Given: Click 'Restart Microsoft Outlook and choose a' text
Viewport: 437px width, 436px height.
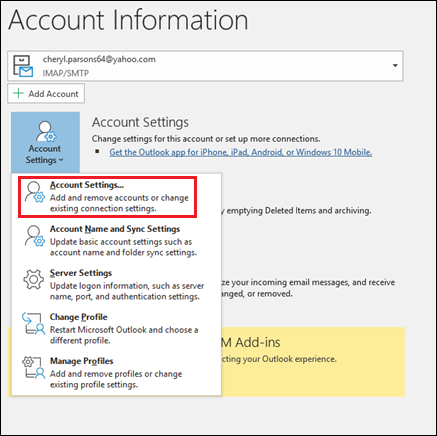Looking at the screenshot, I should 124,330.
